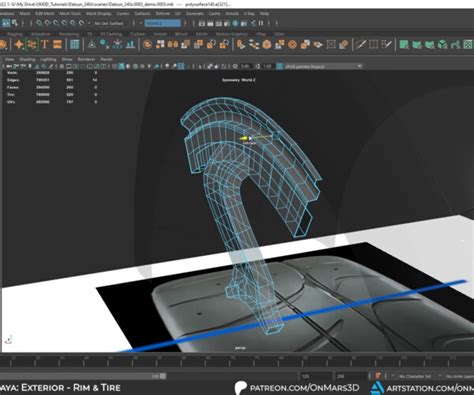Screen dimensions: 474x395
Task: Enable the Snap to grids magnet
Action: coord(39,23)
